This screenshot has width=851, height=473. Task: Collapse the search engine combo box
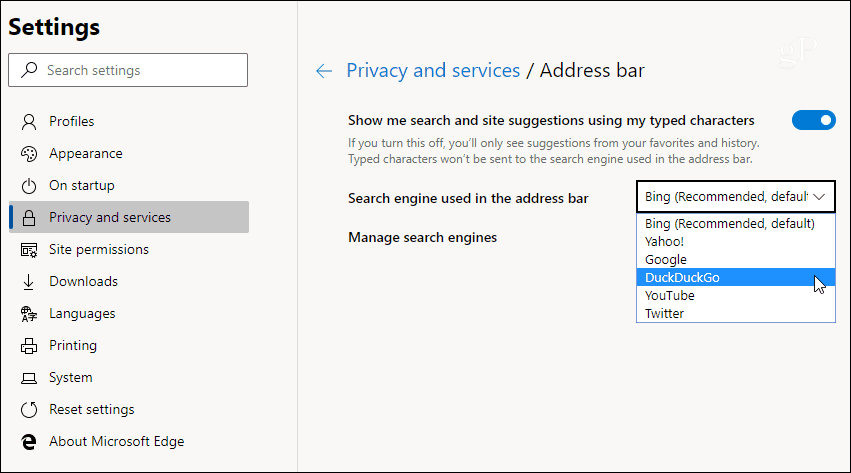click(735, 196)
